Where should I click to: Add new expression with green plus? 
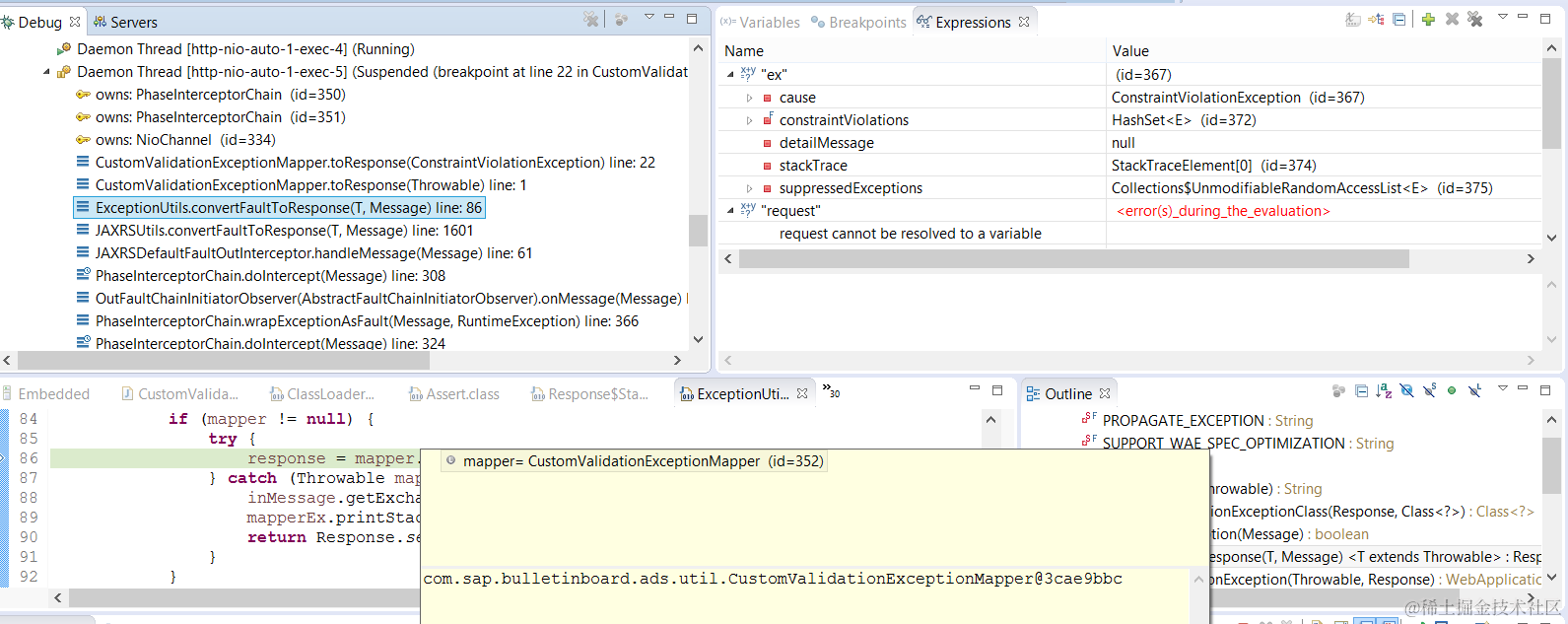(x=1428, y=20)
